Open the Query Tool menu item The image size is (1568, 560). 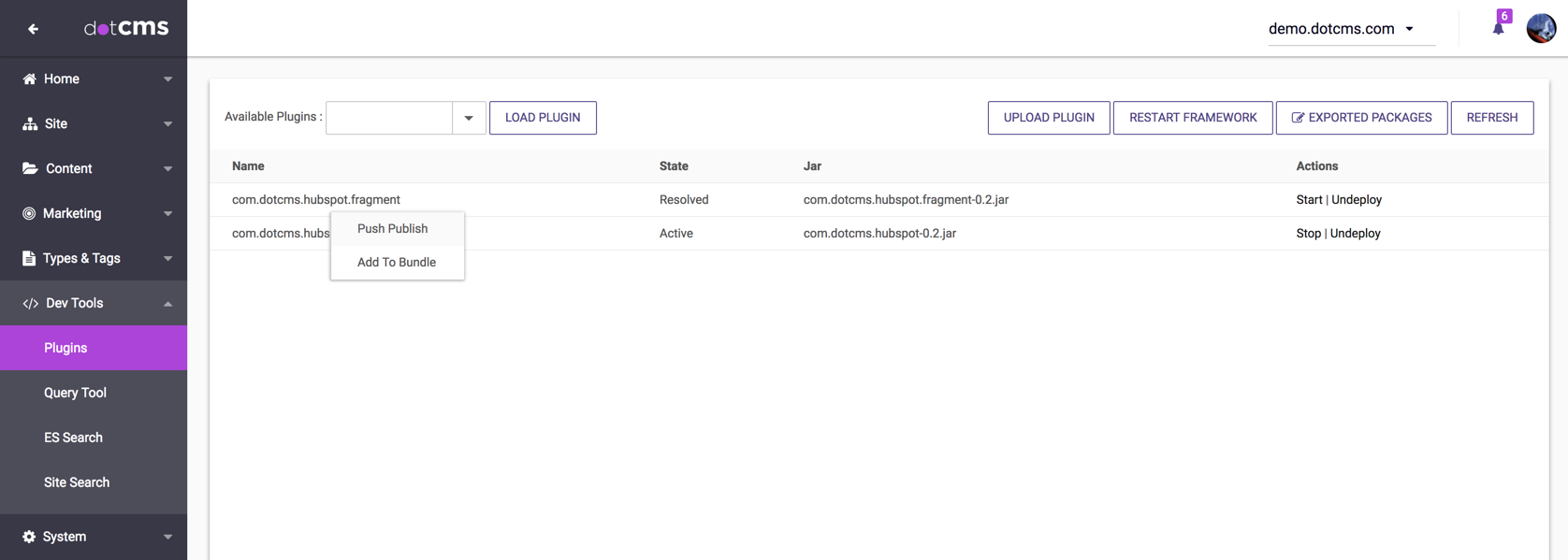[x=75, y=393]
